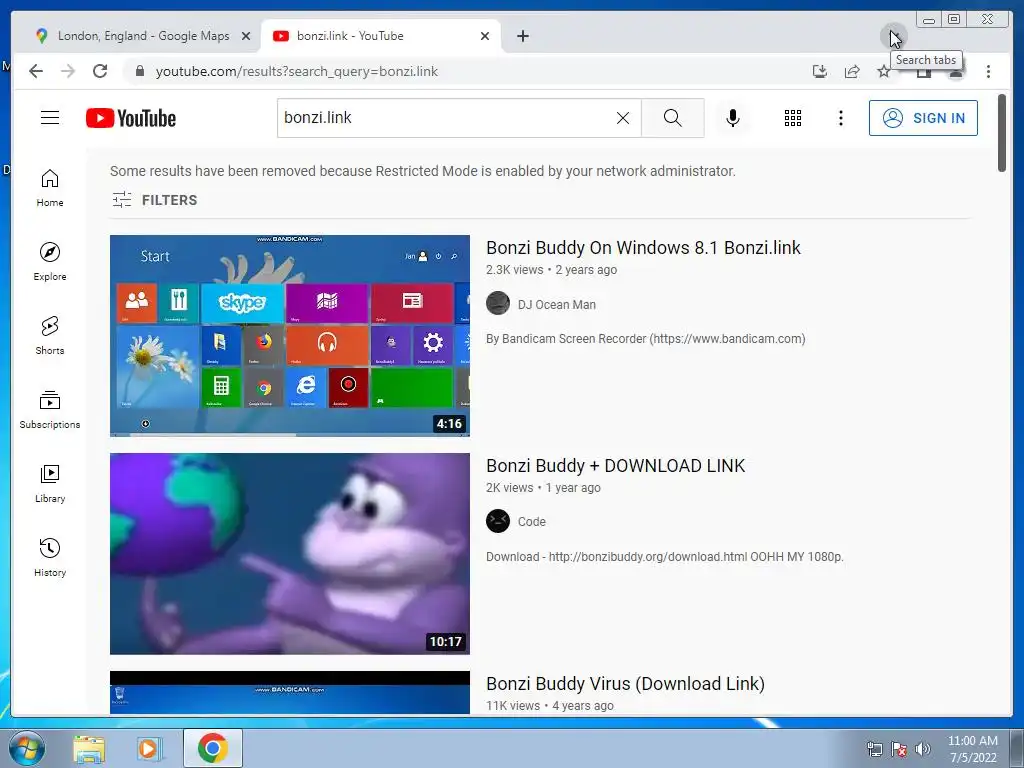
Task: Open DJ Ocean Man channel avatar
Action: coord(498,303)
